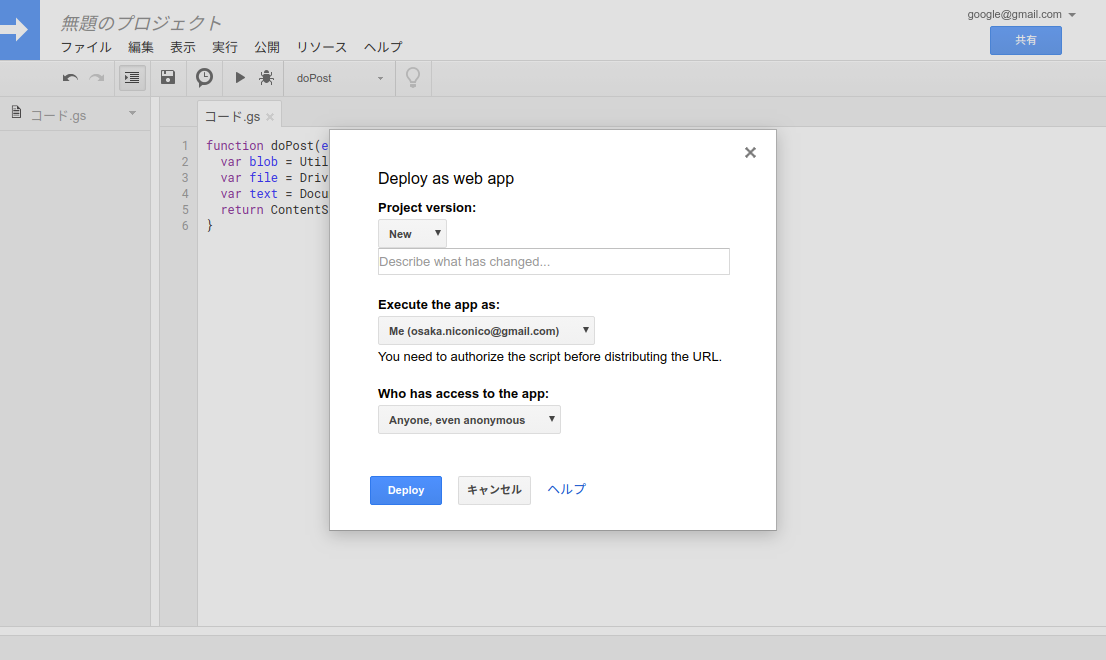The image size is (1106, 660).
Task: Open the ファイル menu
Action: pos(86,46)
